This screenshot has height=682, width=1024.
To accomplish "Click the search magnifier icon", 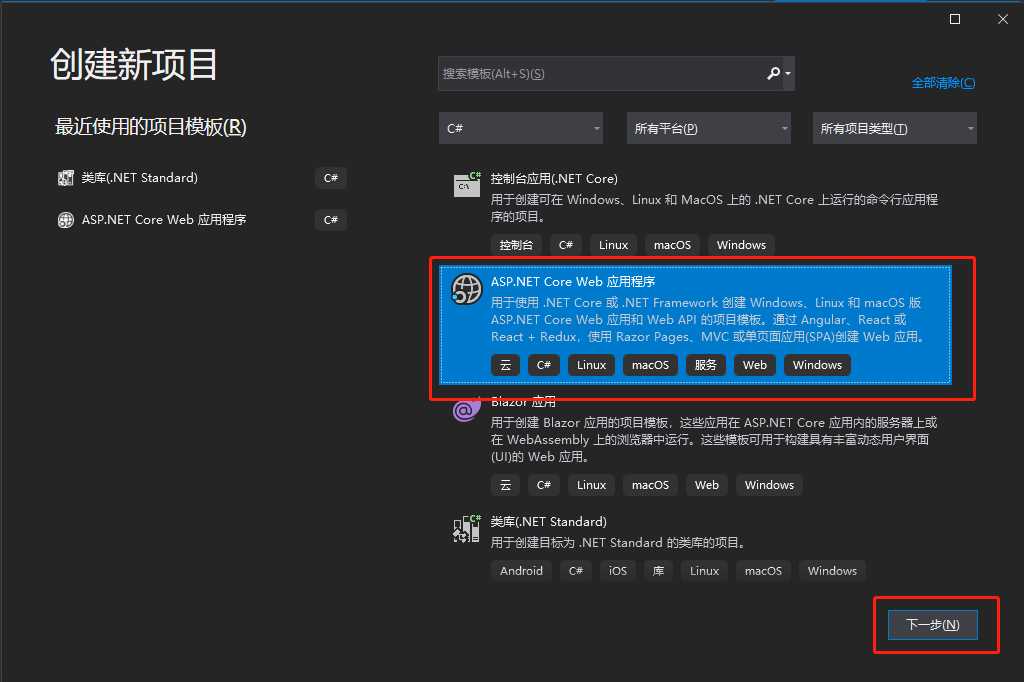I will coord(773,73).
